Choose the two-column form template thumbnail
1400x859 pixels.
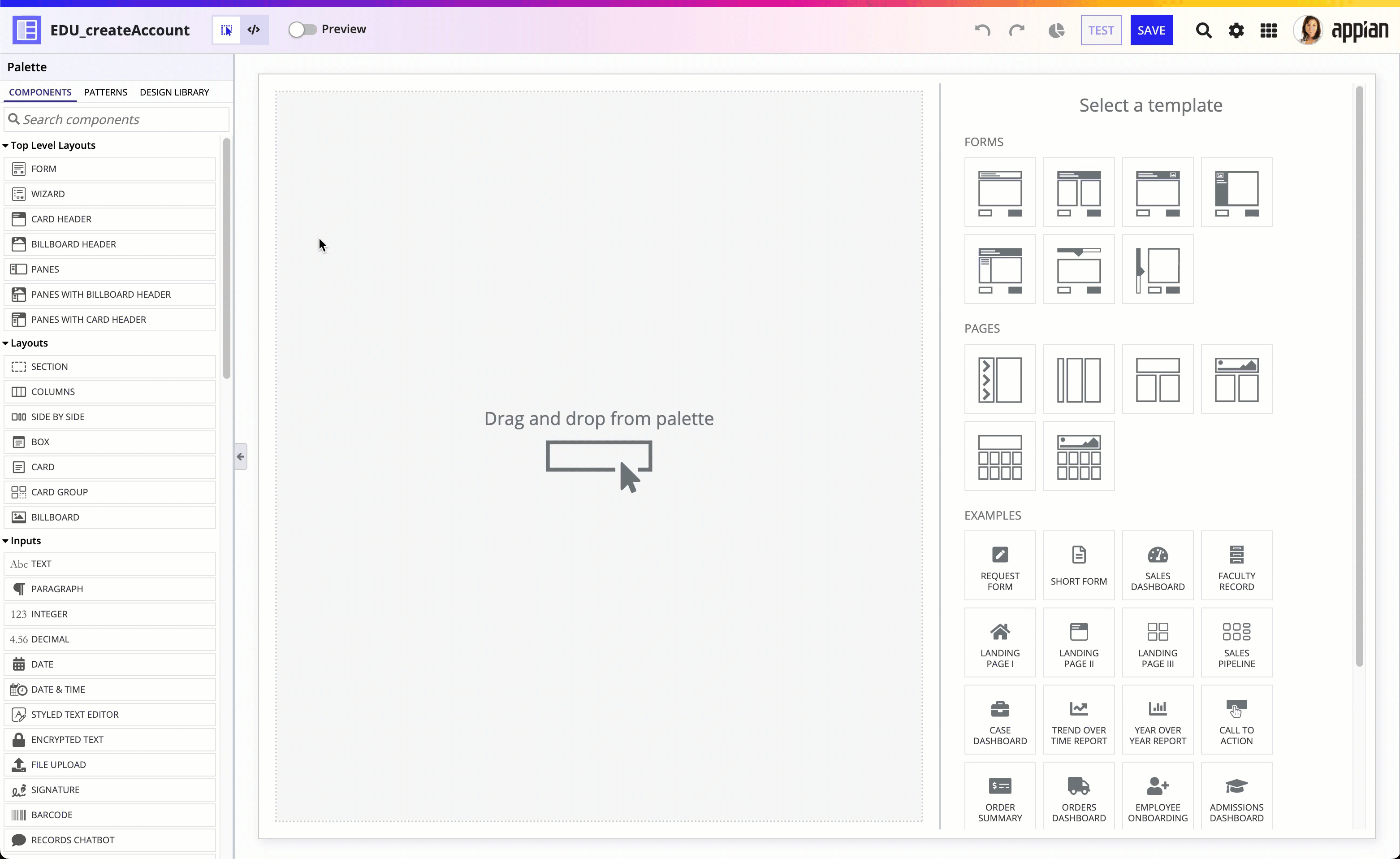[1079, 192]
